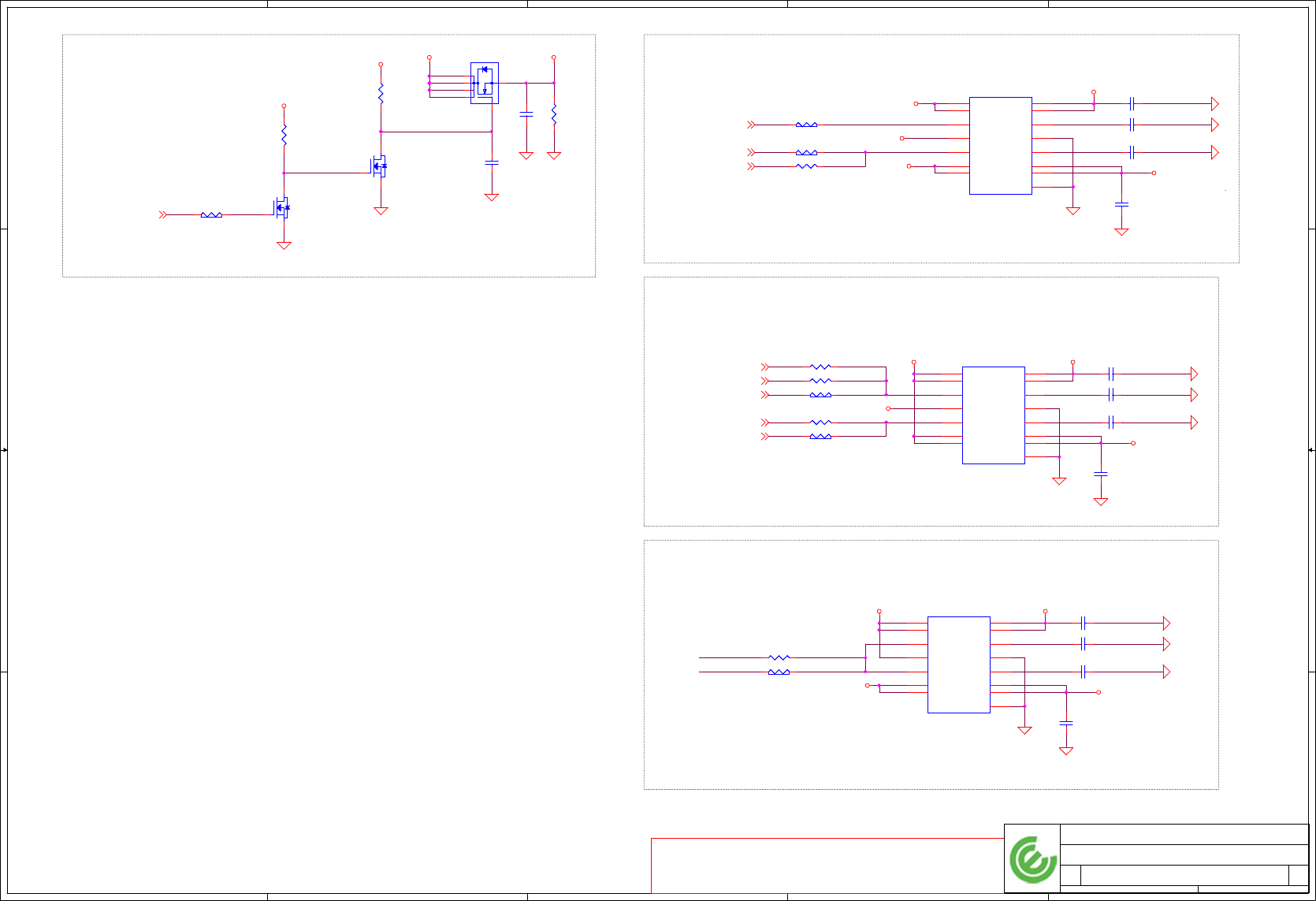The image size is (1316, 901).
Task: Select the IC rectangle in the bottom-right circuit block
Action: click(x=959, y=665)
